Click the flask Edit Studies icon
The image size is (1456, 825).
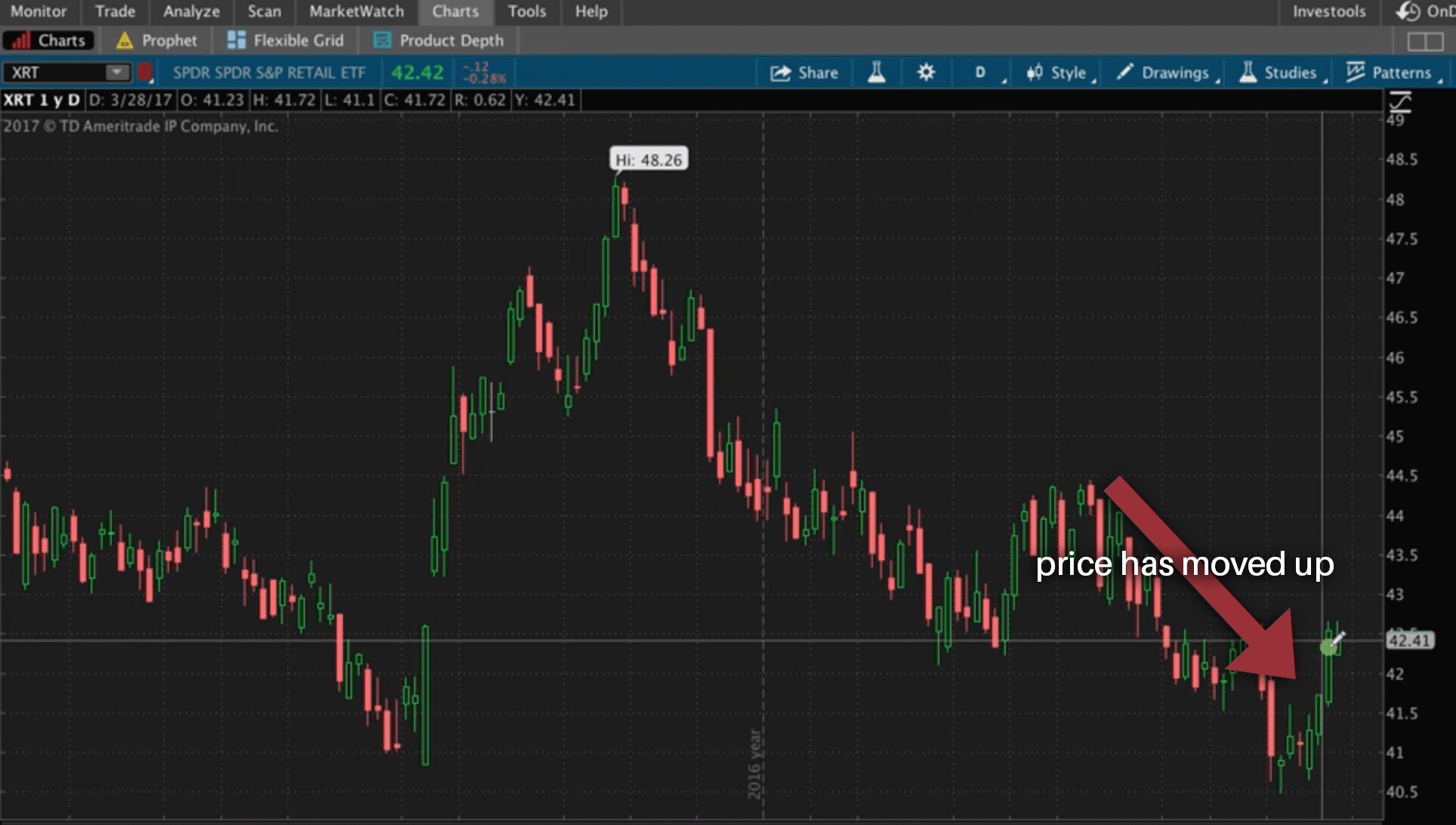(876, 73)
